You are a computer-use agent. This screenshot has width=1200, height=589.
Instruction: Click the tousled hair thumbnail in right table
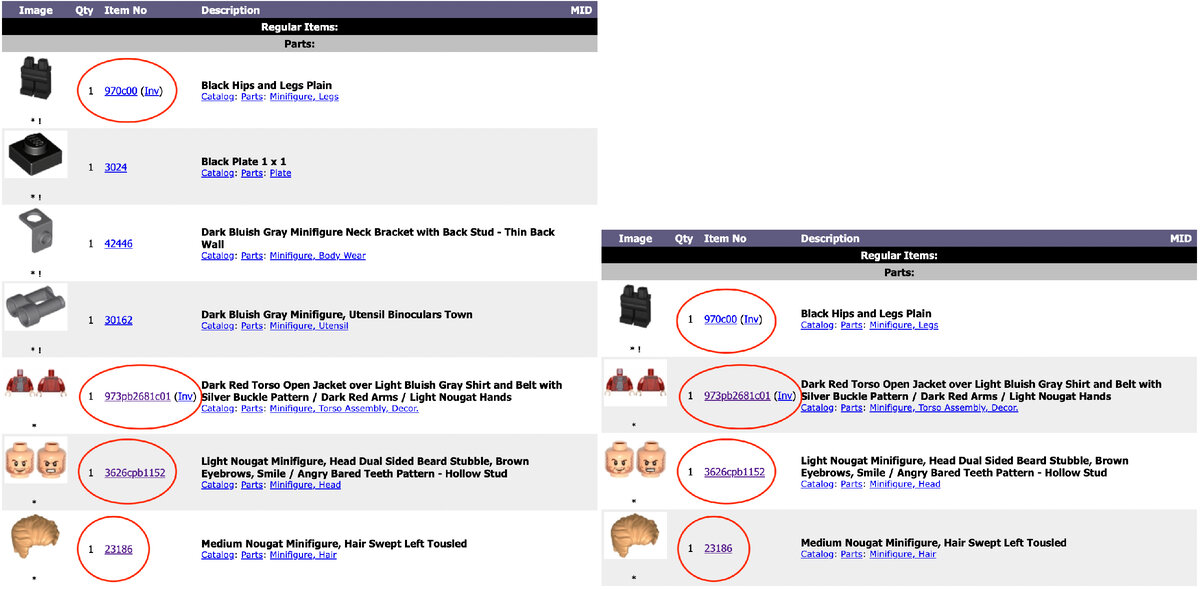636,536
